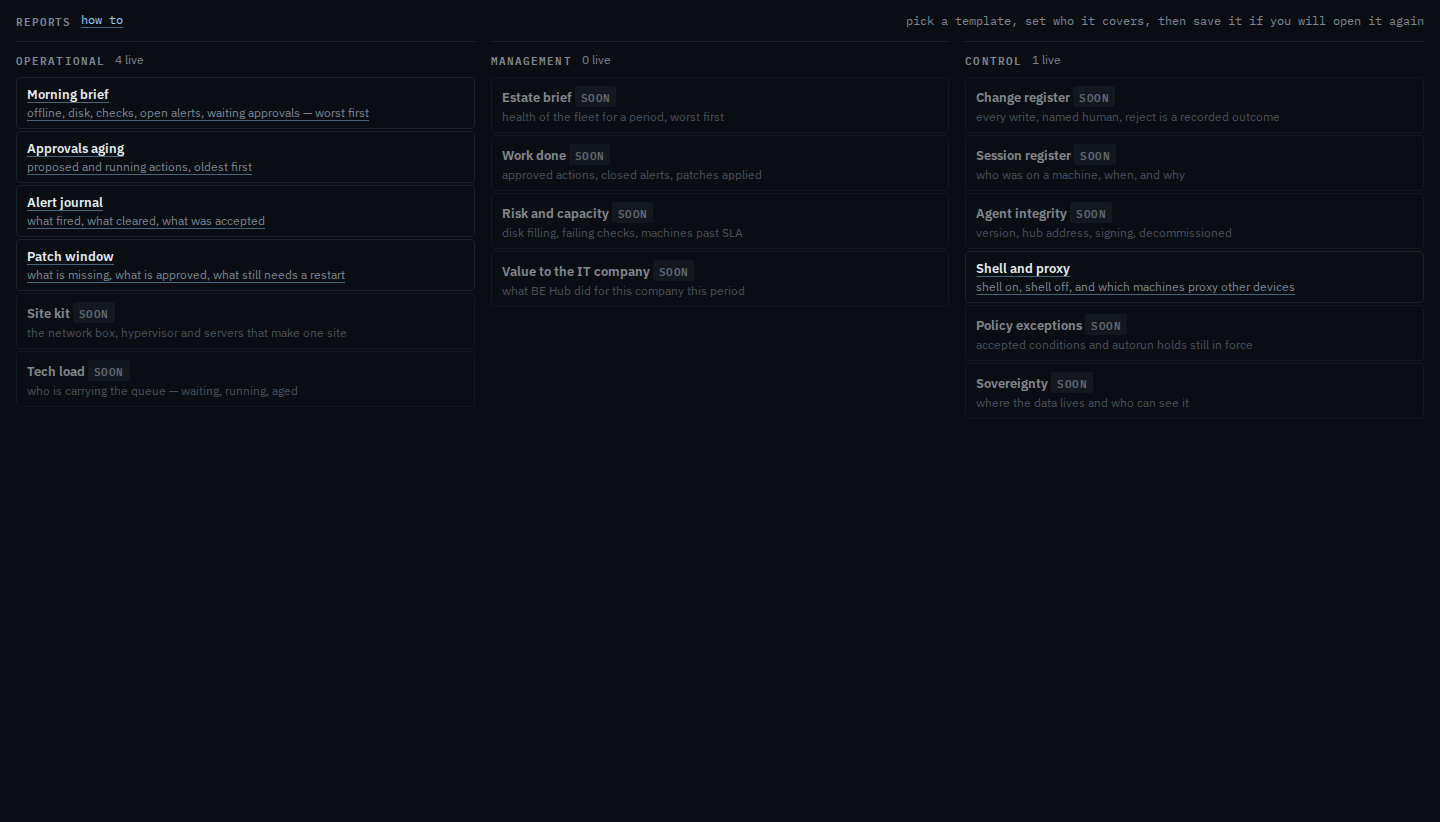Click the Change register card title
The image size is (1440, 822).
click(x=1023, y=97)
